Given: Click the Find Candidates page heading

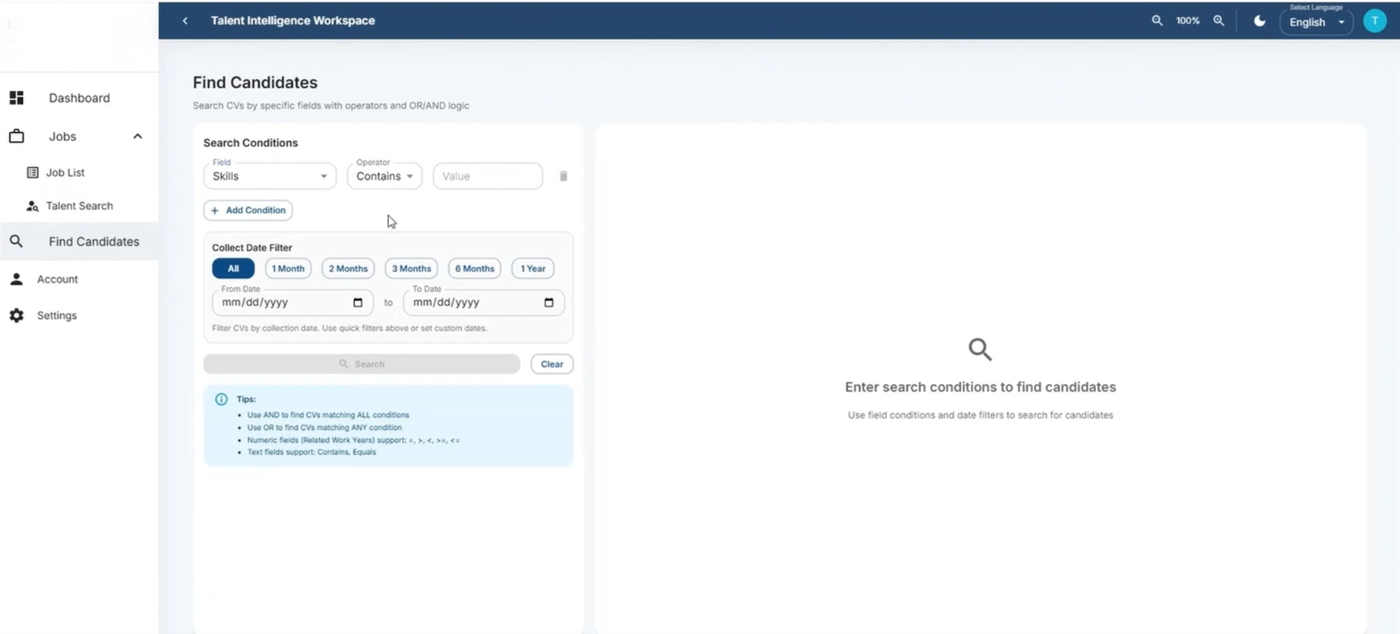Looking at the screenshot, I should pos(255,83).
